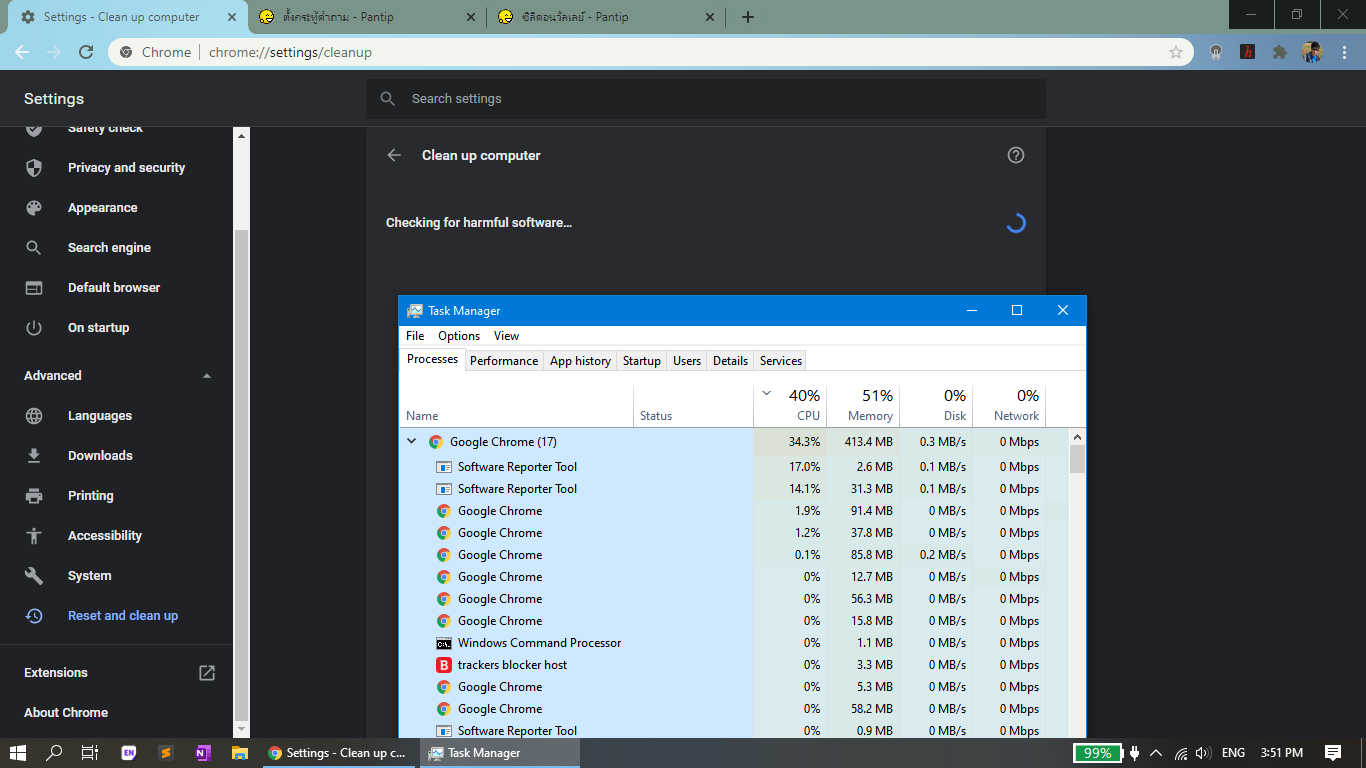
Task: Switch to the Details tab
Action: coord(730,361)
